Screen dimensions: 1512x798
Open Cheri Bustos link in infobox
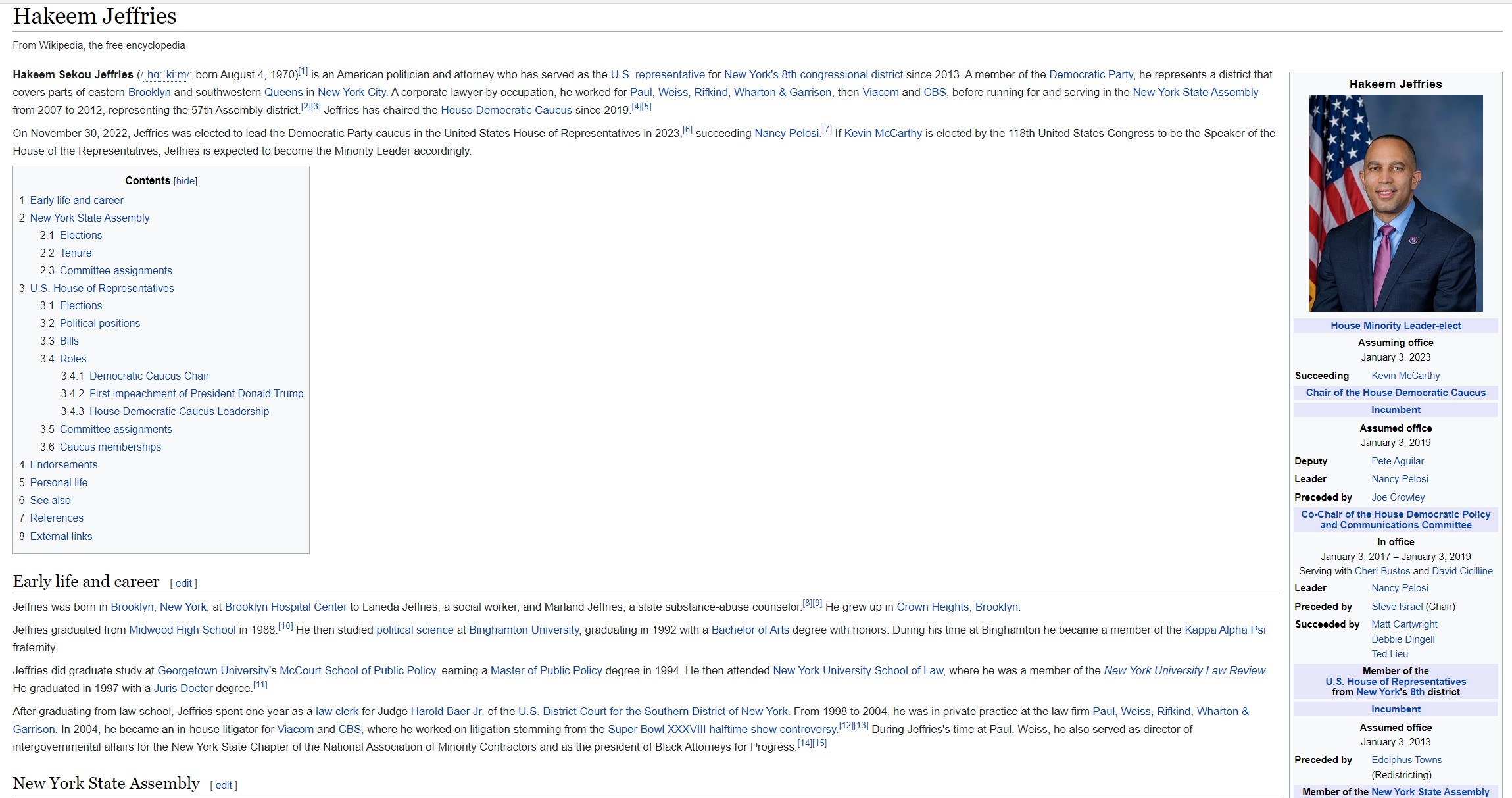click(x=1382, y=571)
